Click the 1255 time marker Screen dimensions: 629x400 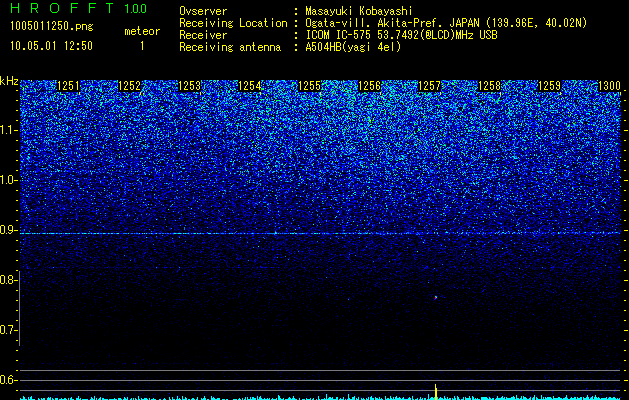tap(309, 86)
